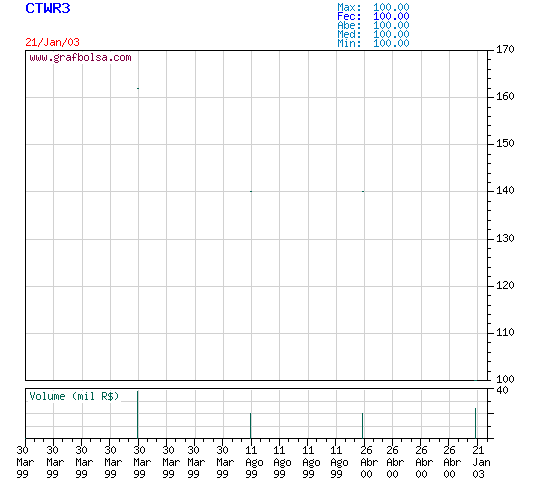Click the Med: 100.00 average value
Screen dimensions: 545x490
click(x=373, y=34)
